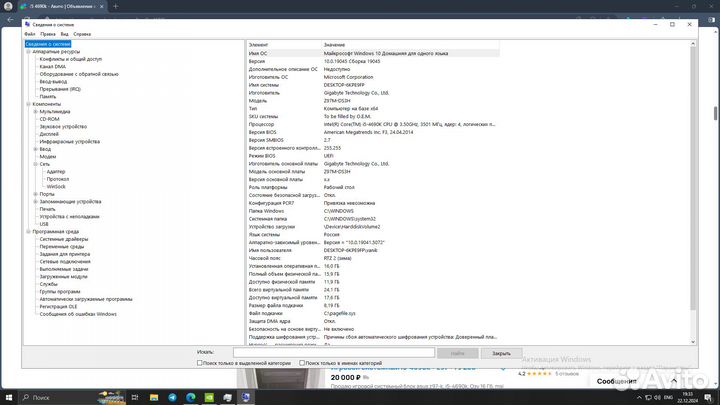Switch to the Avito browser tab
720x405 pixels.
click(x=62, y=6)
